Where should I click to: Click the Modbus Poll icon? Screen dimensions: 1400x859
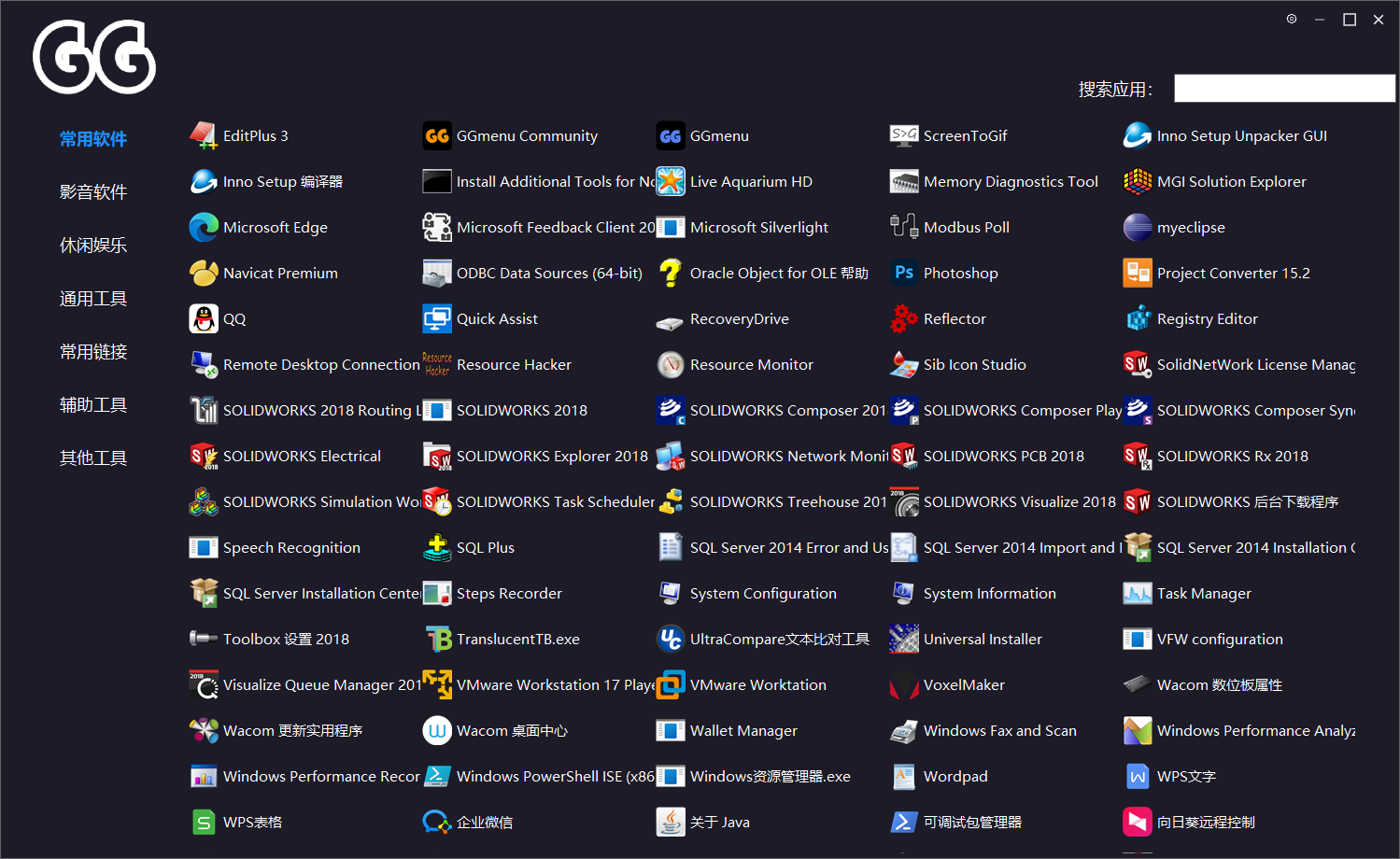click(904, 227)
